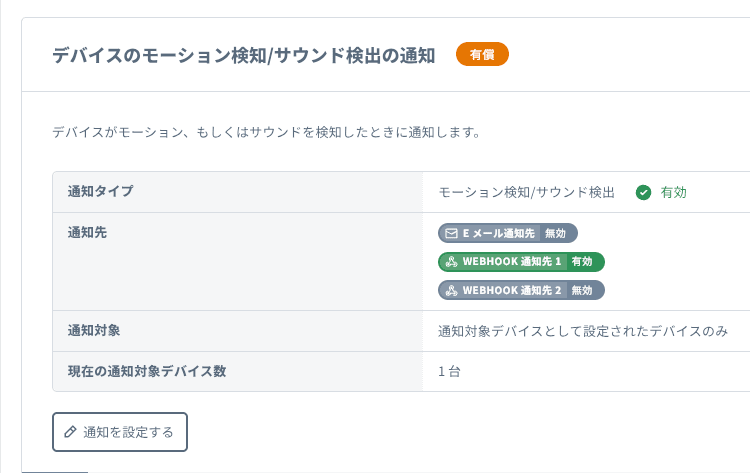Click the pencil icon on 通知を設定する button
750x473 pixels.
(x=70, y=432)
